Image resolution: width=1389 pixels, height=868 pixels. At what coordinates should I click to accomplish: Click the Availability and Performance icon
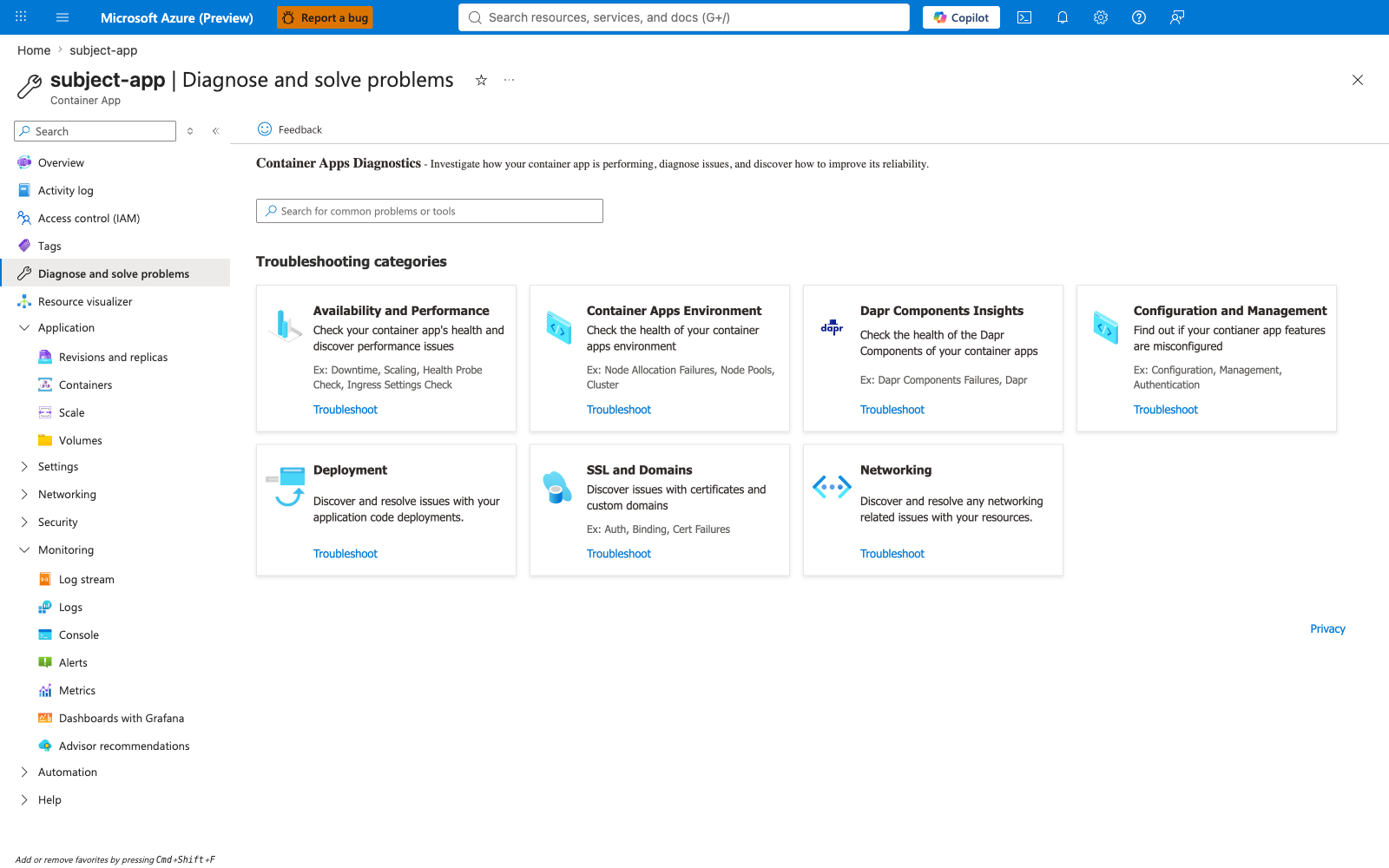285,326
